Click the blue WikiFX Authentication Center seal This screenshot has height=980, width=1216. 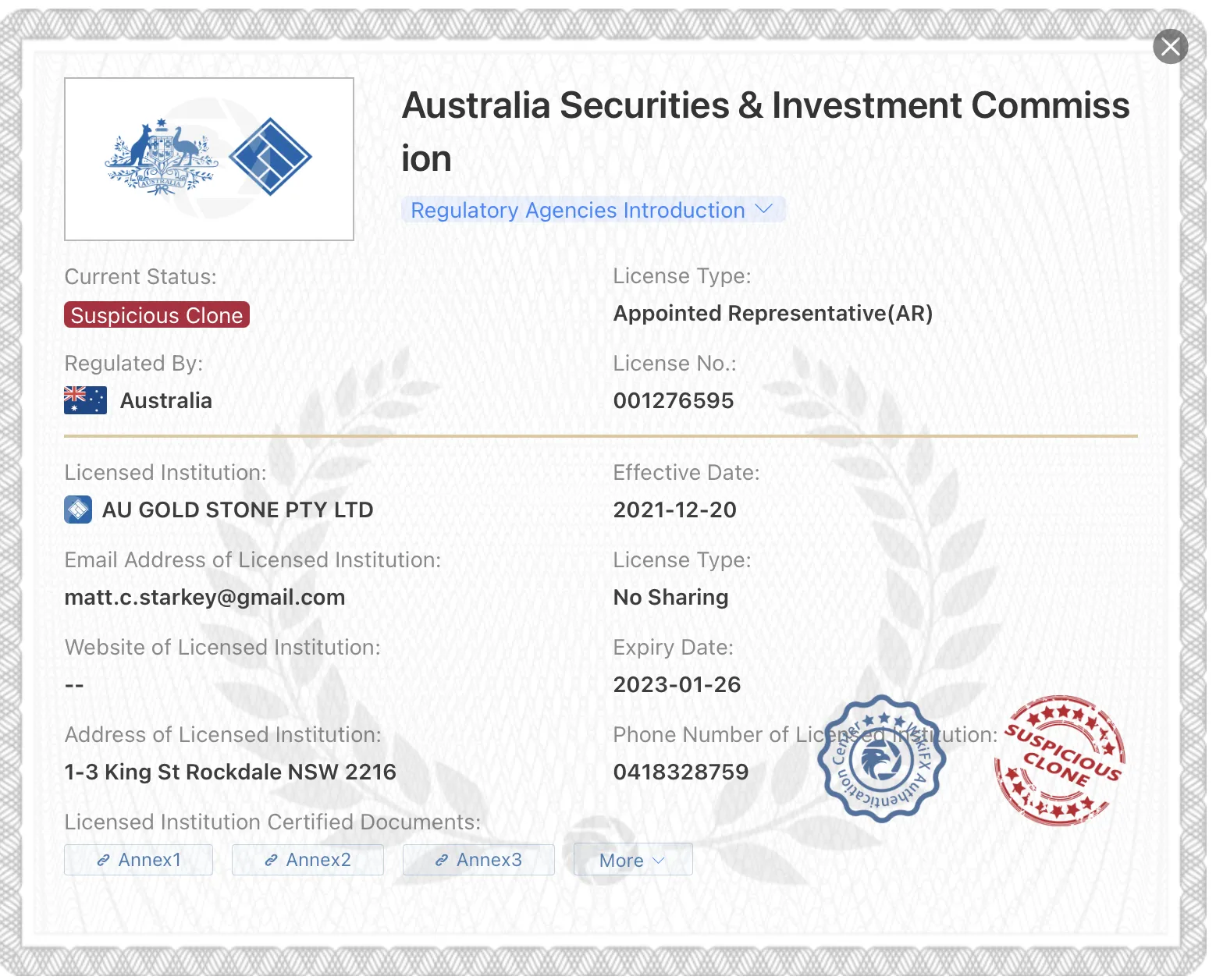[881, 758]
